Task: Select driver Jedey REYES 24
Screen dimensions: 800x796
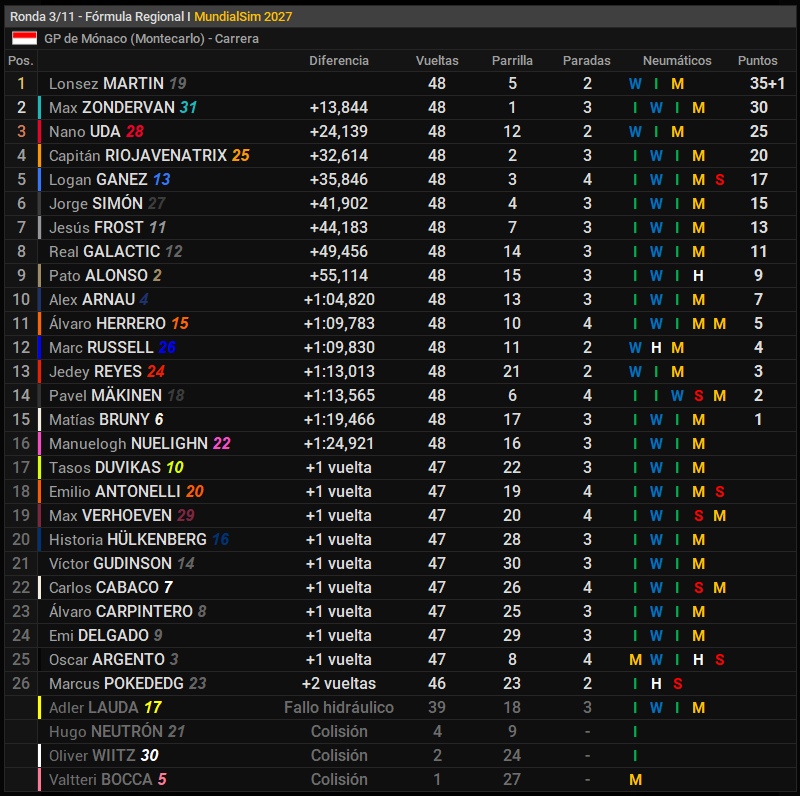Action: [x=107, y=371]
